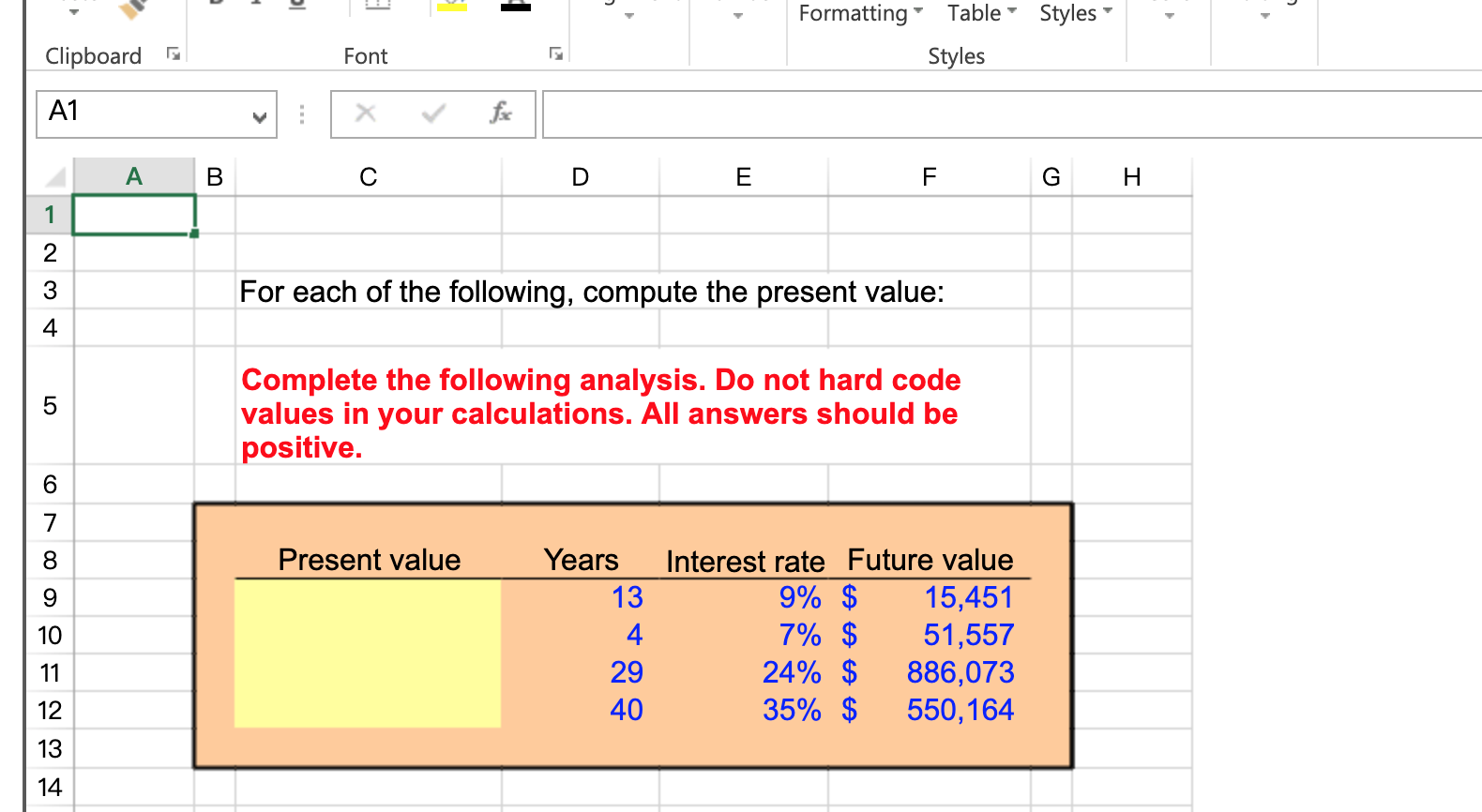1482x812 pixels.
Task: Open the Conditional Formatting dropdown
Action: [861, 13]
